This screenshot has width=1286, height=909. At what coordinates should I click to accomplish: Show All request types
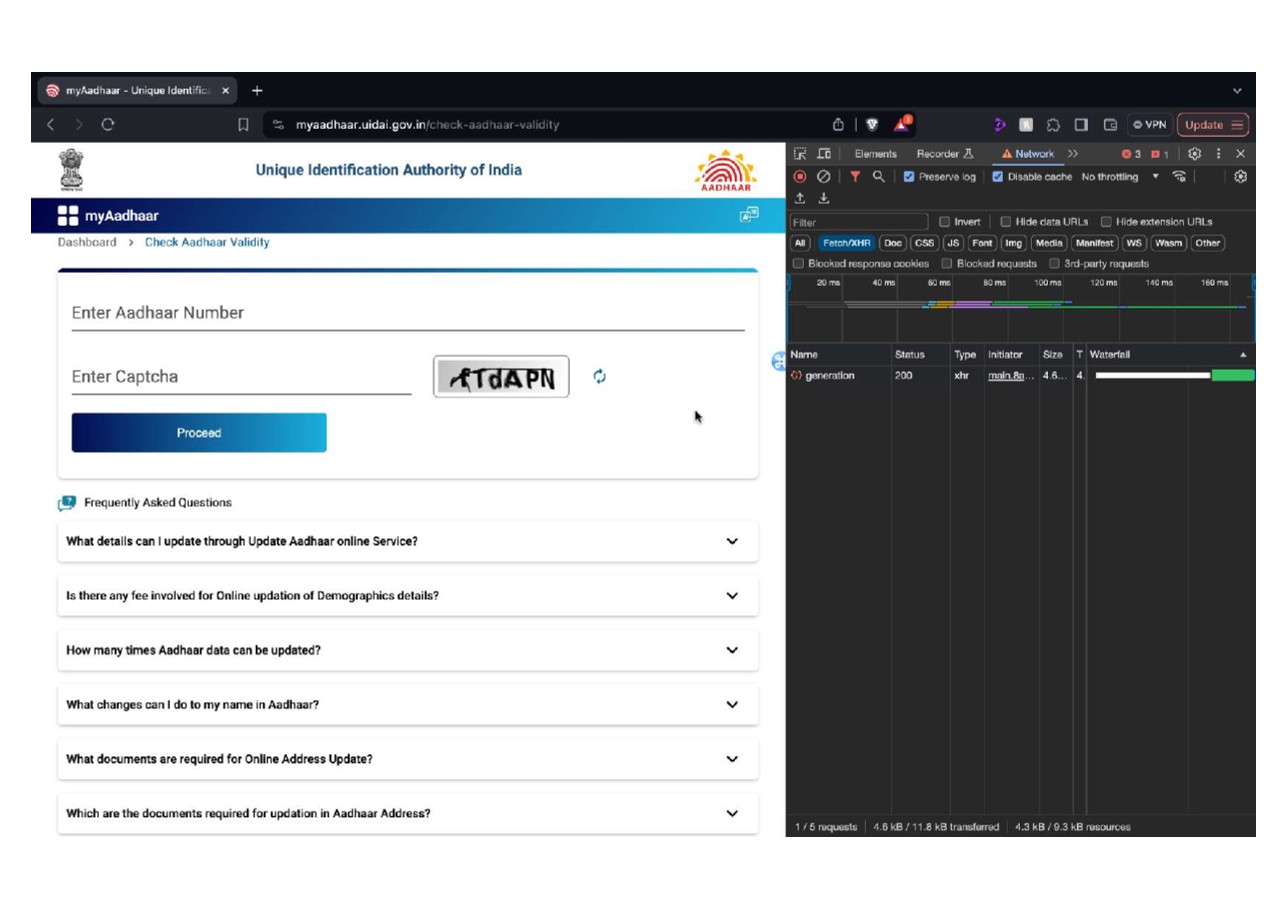click(x=800, y=243)
